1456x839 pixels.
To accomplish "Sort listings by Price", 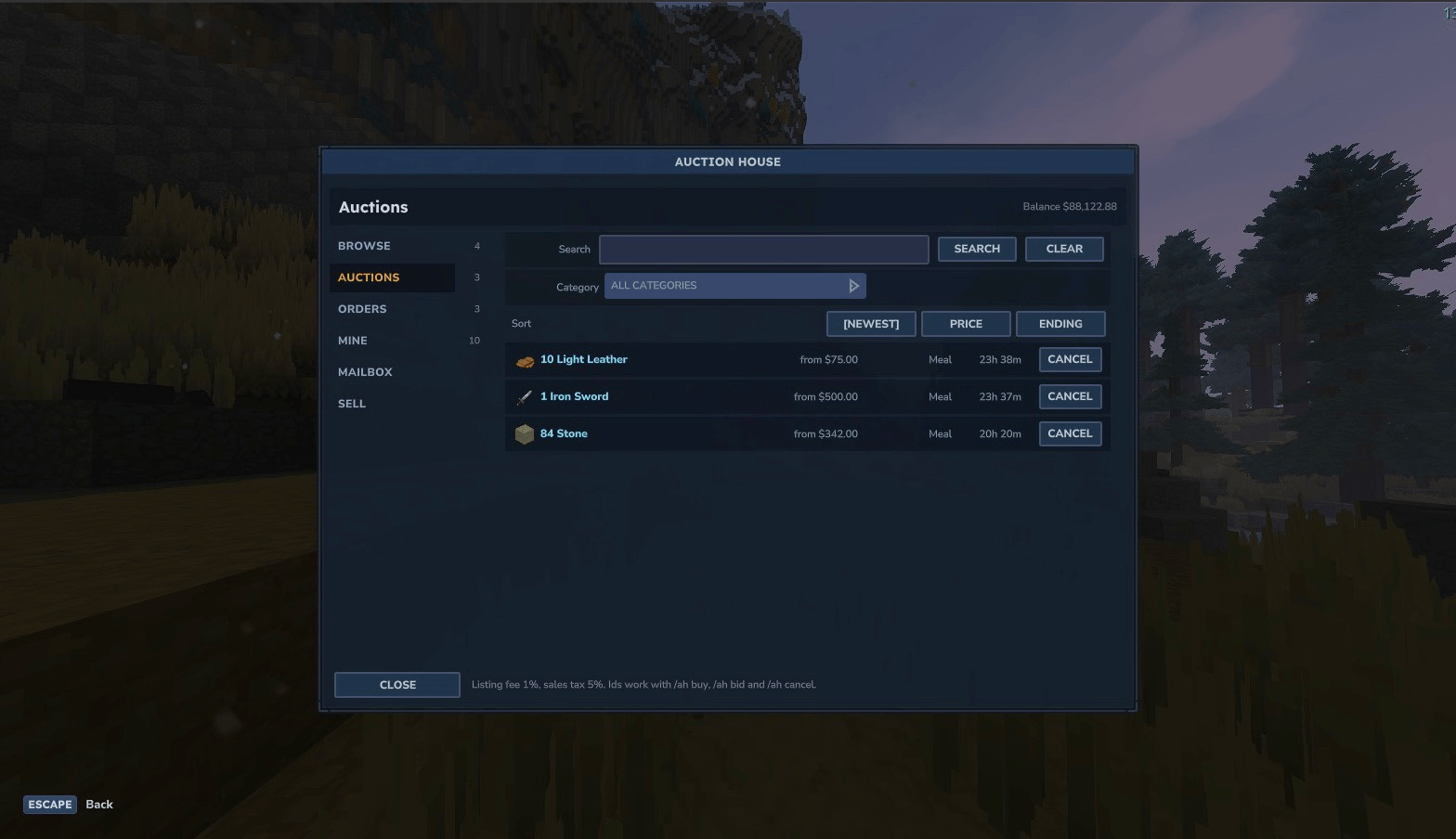I will pos(966,324).
